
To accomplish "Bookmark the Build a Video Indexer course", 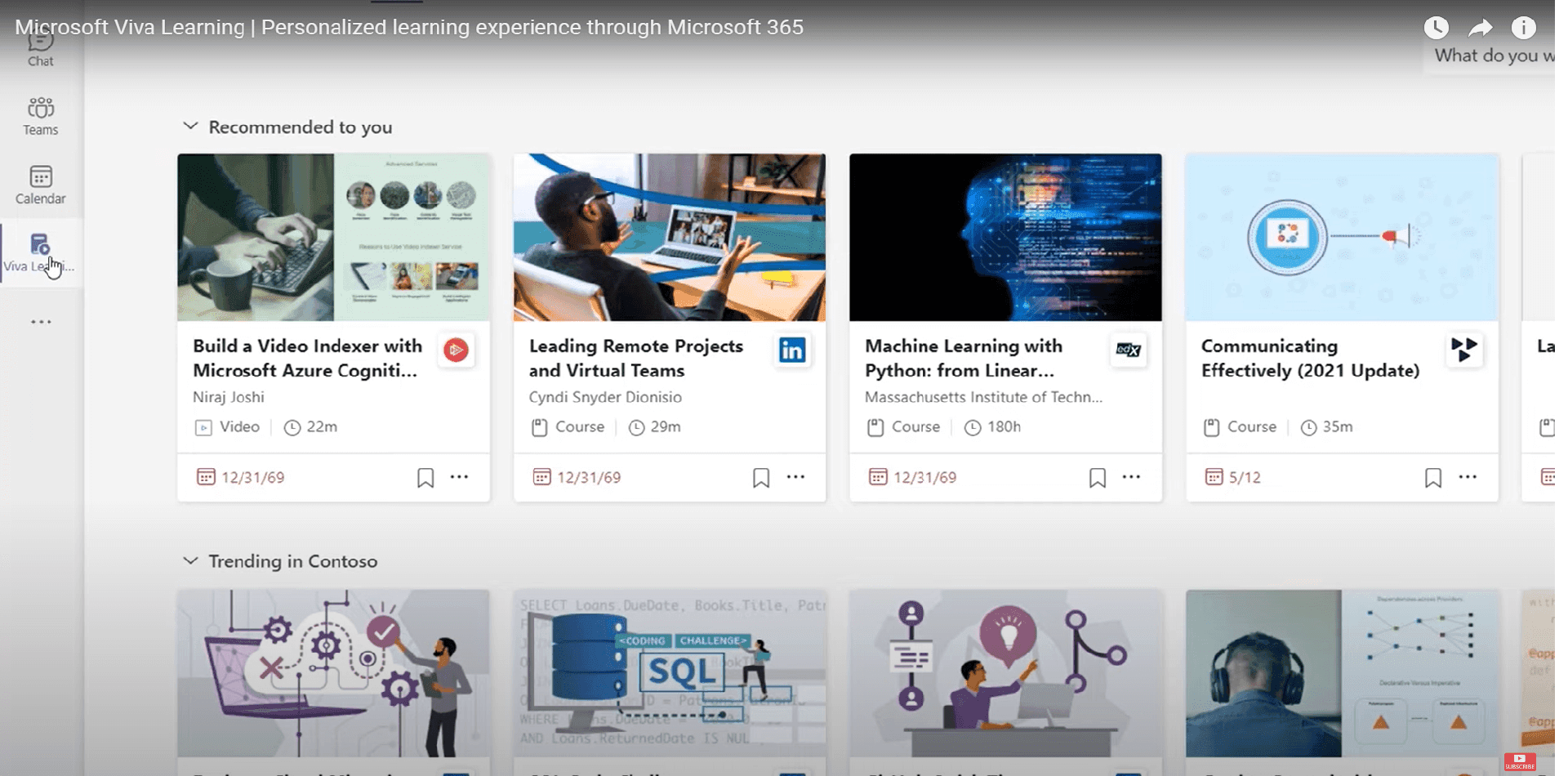I will pos(425,477).
